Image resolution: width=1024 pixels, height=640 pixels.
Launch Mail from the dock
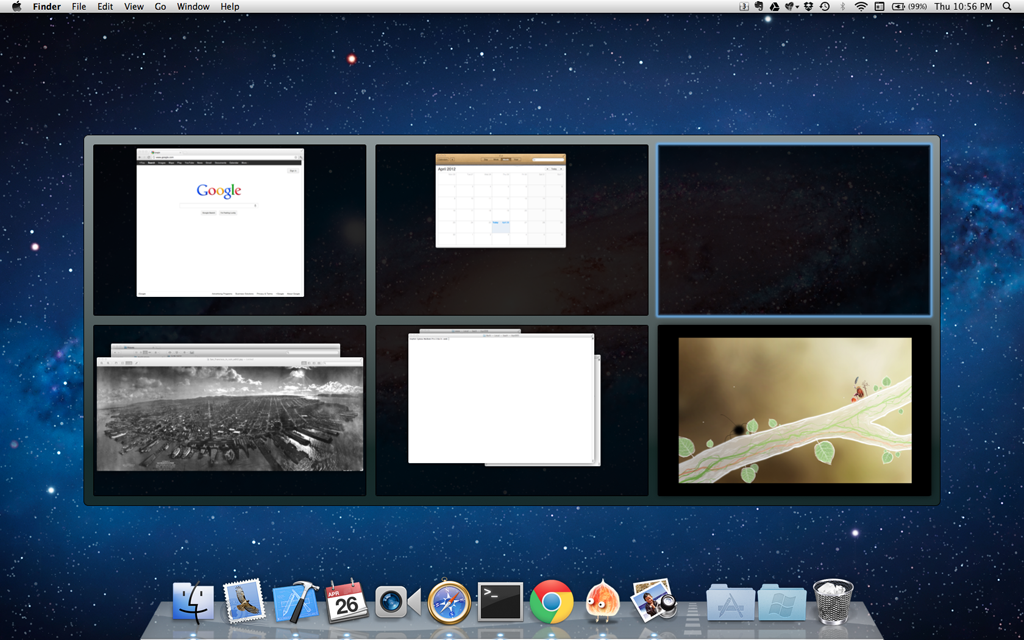tap(244, 602)
